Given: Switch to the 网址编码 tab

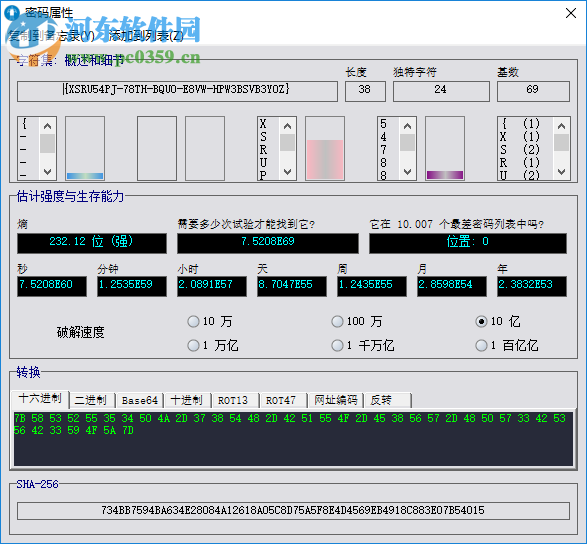Looking at the screenshot, I should click(x=336, y=400).
